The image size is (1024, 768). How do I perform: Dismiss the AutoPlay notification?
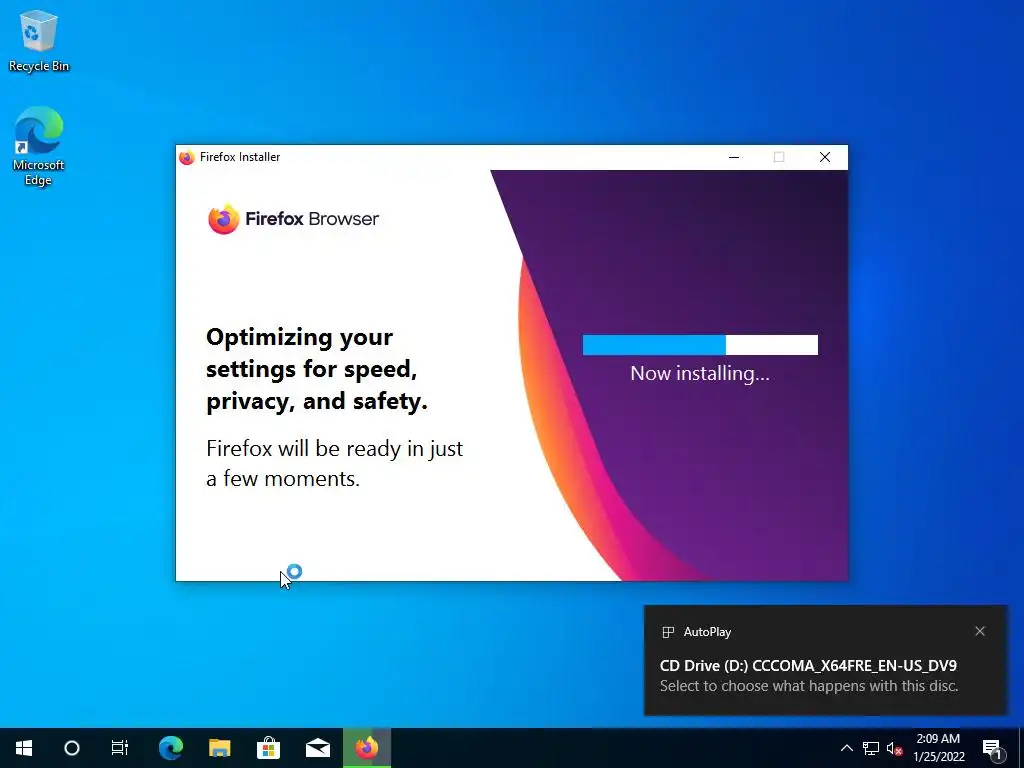[980, 631]
